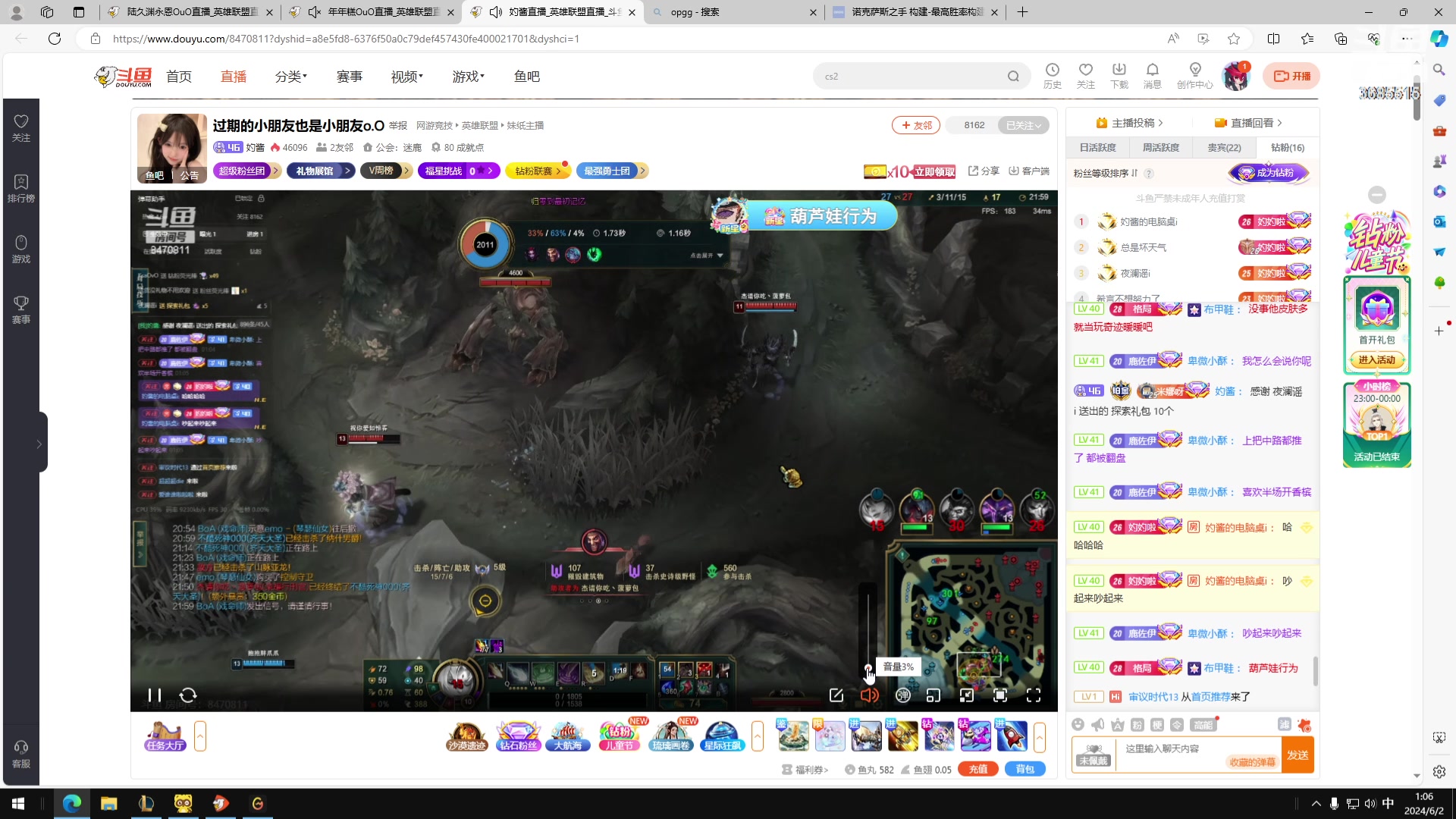Go to 首页 home page
This screenshot has width=1456, height=819.
[179, 76]
